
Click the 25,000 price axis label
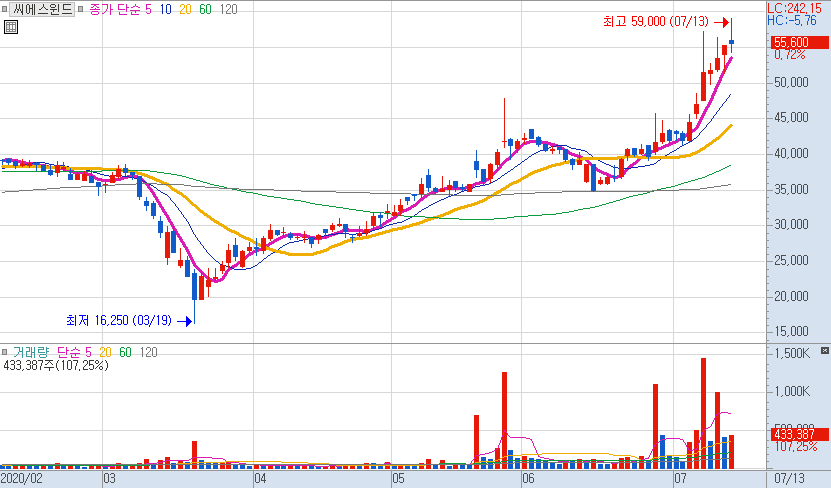pyautogui.click(x=791, y=260)
